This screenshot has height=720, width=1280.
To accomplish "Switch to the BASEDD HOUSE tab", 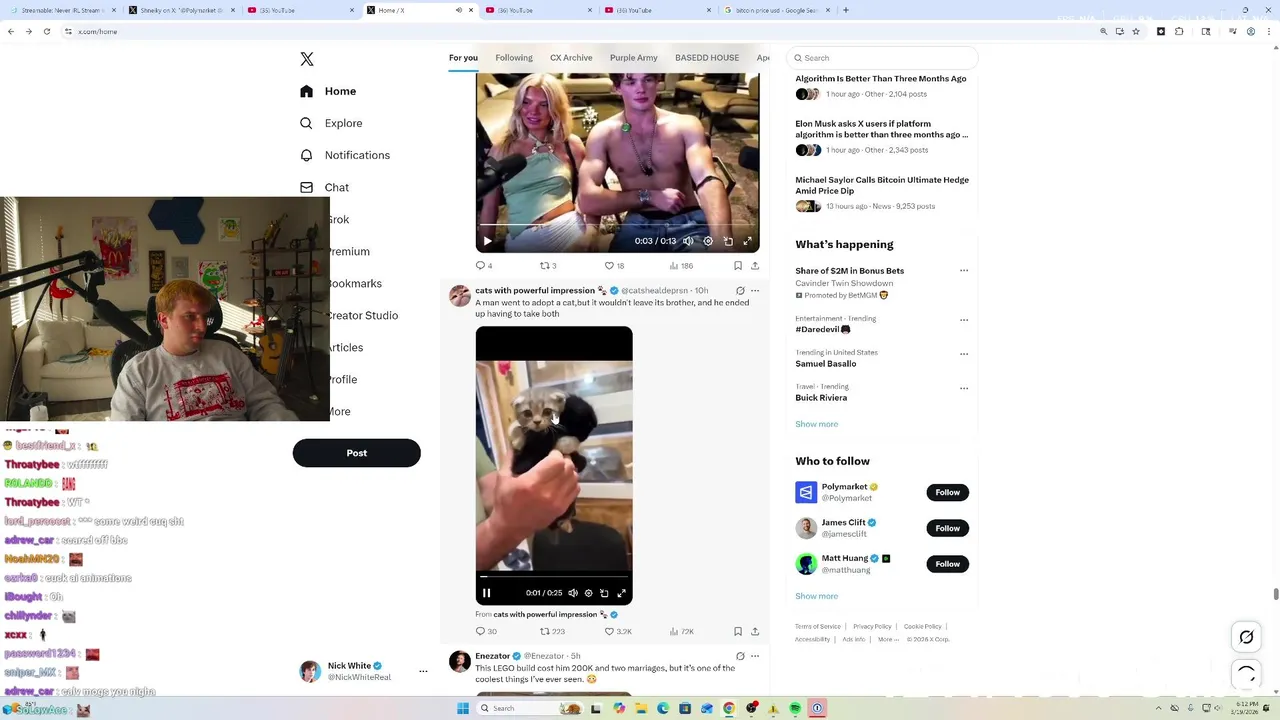I will point(707,58).
